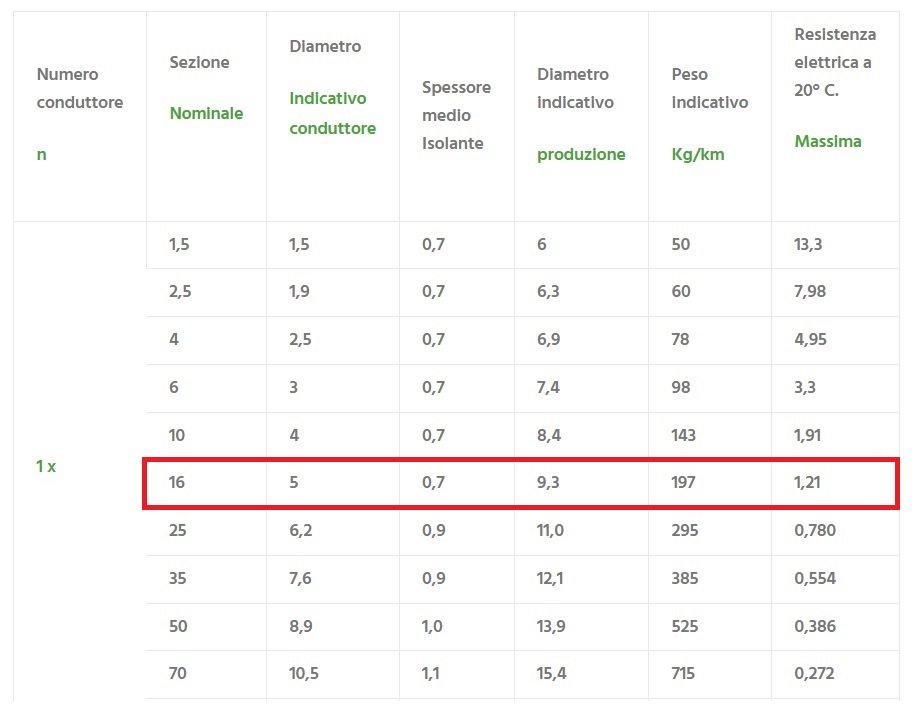
Task: Select the 2,5 nominal section cell
Action: [x=181, y=292]
